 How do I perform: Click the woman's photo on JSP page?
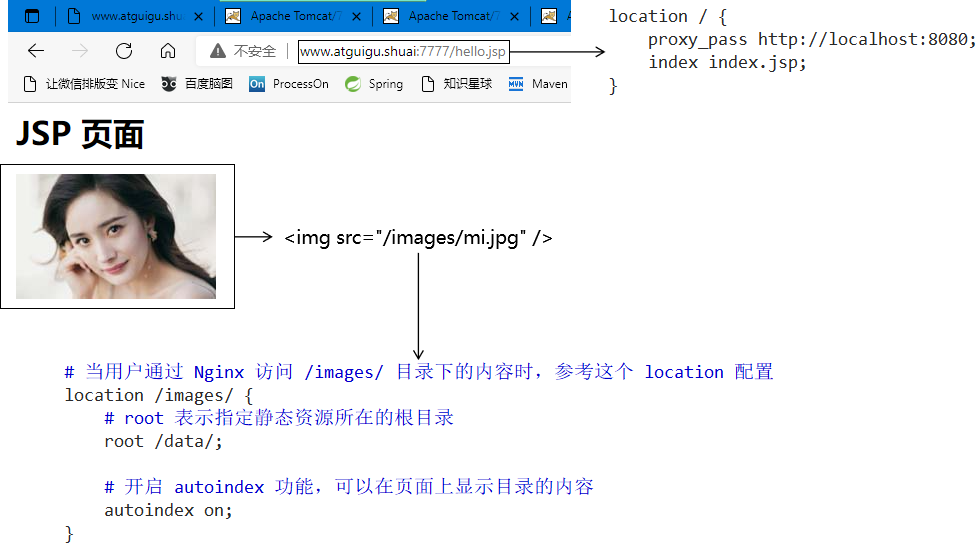click(x=116, y=236)
